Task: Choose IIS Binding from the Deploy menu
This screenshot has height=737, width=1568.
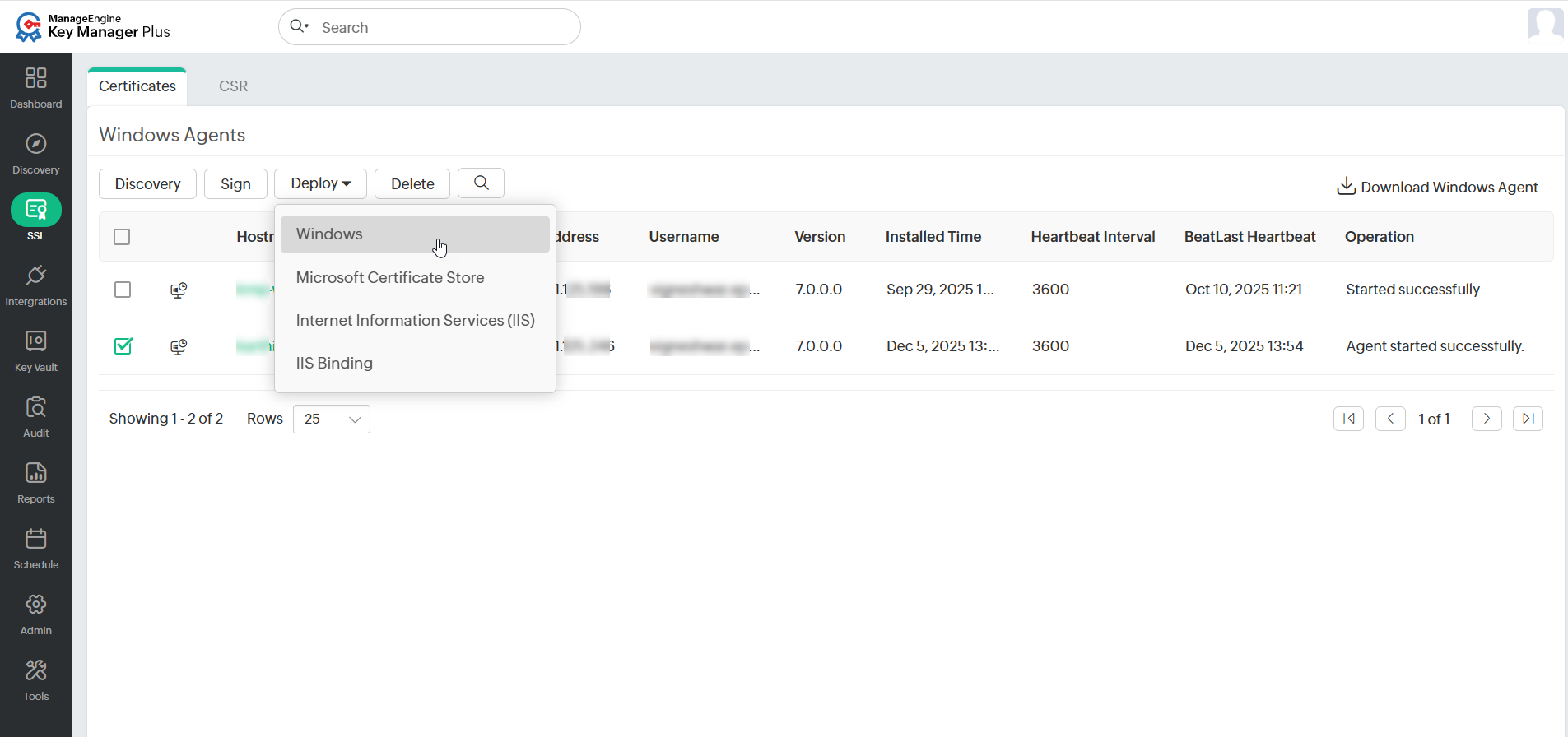Action: [x=415, y=364]
